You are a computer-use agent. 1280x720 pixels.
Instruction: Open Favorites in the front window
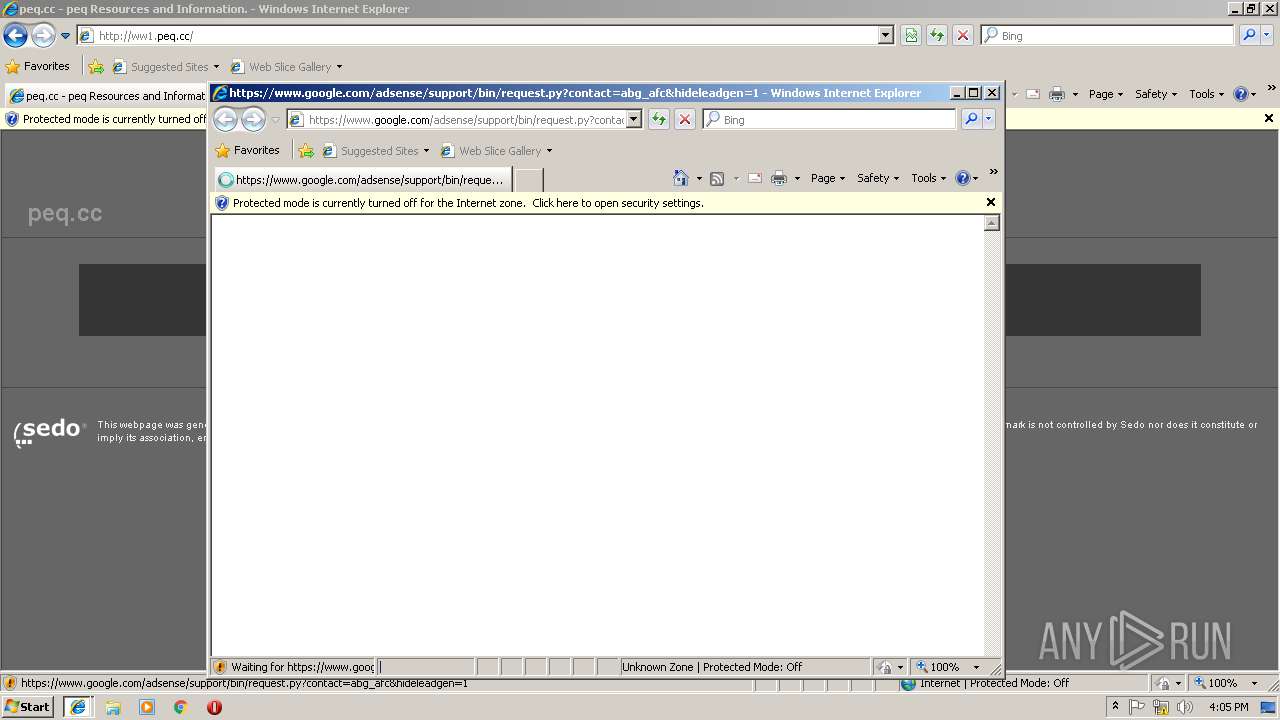(248, 151)
